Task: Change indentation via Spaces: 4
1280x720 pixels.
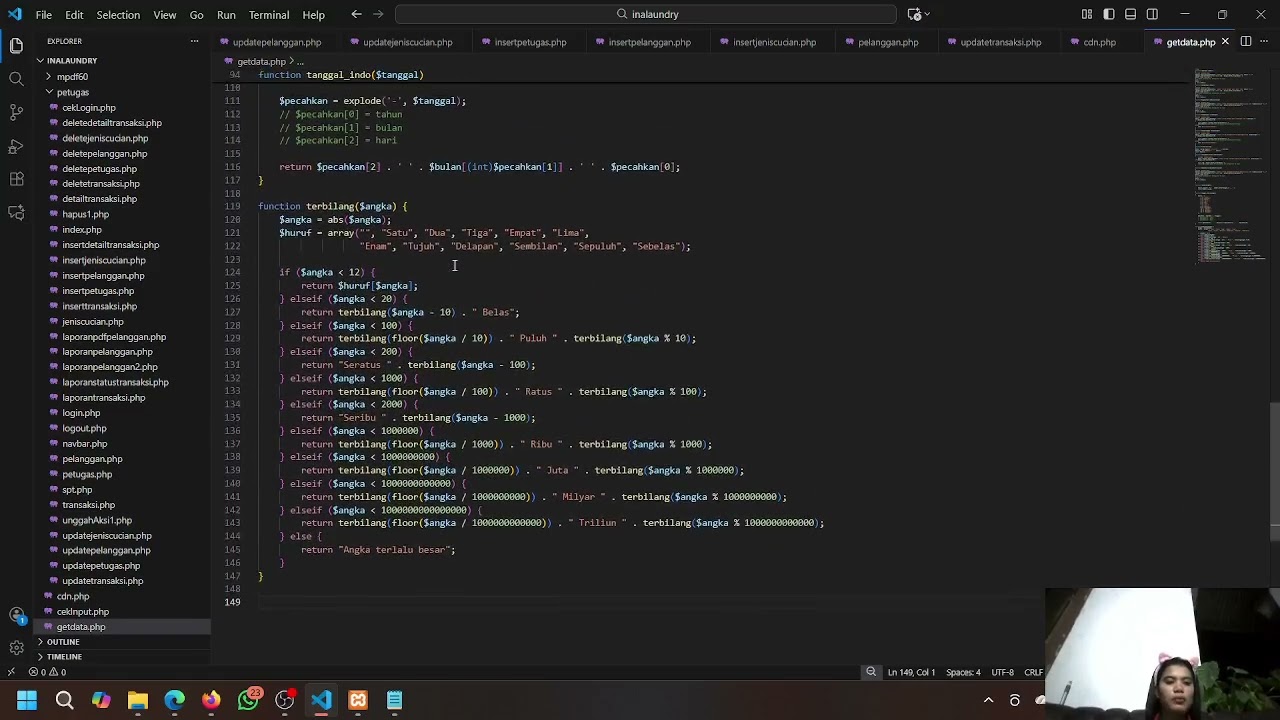Action: click(x=965, y=672)
